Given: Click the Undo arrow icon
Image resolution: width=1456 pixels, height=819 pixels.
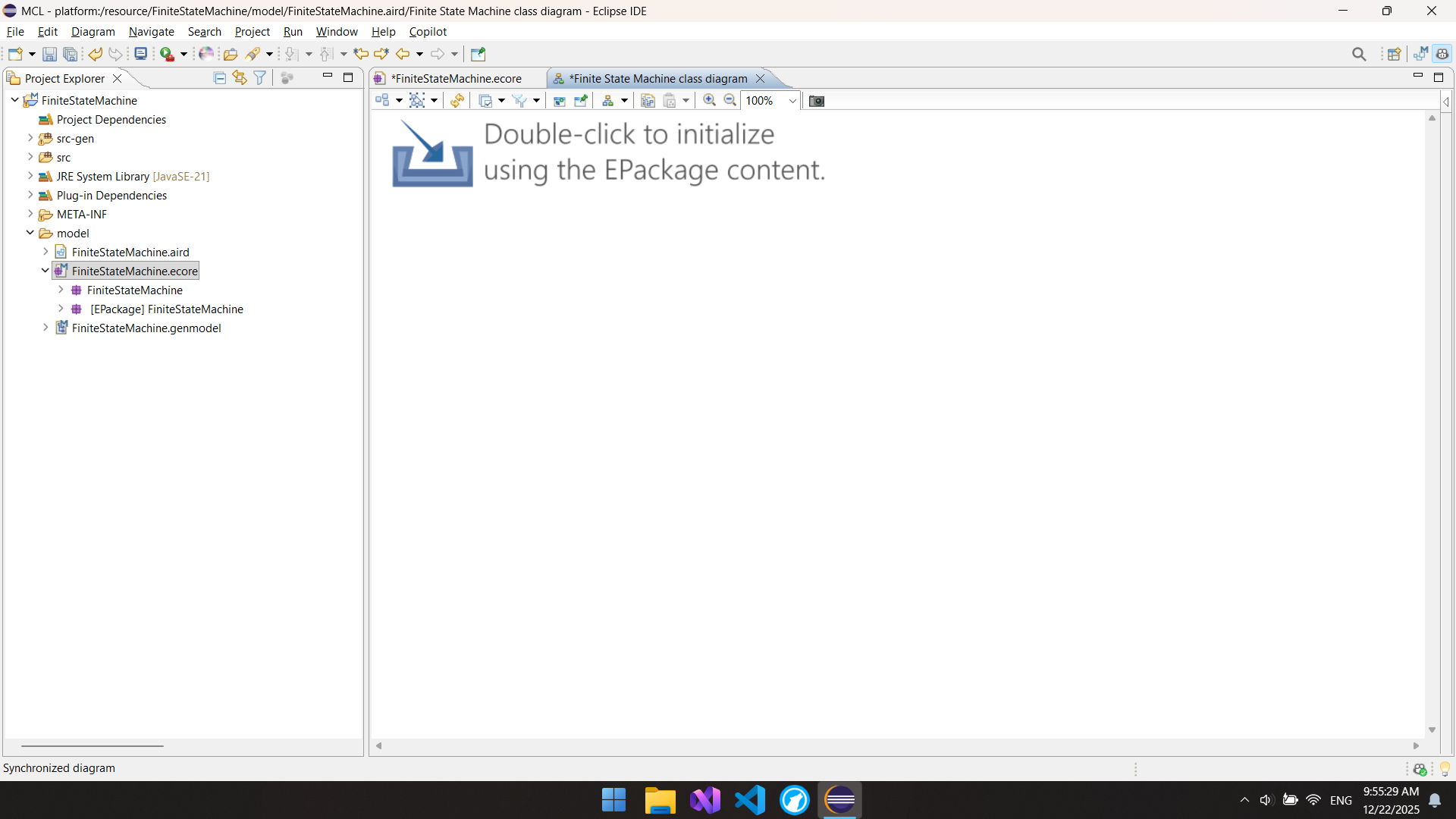Looking at the screenshot, I should (x=95, y=54).
